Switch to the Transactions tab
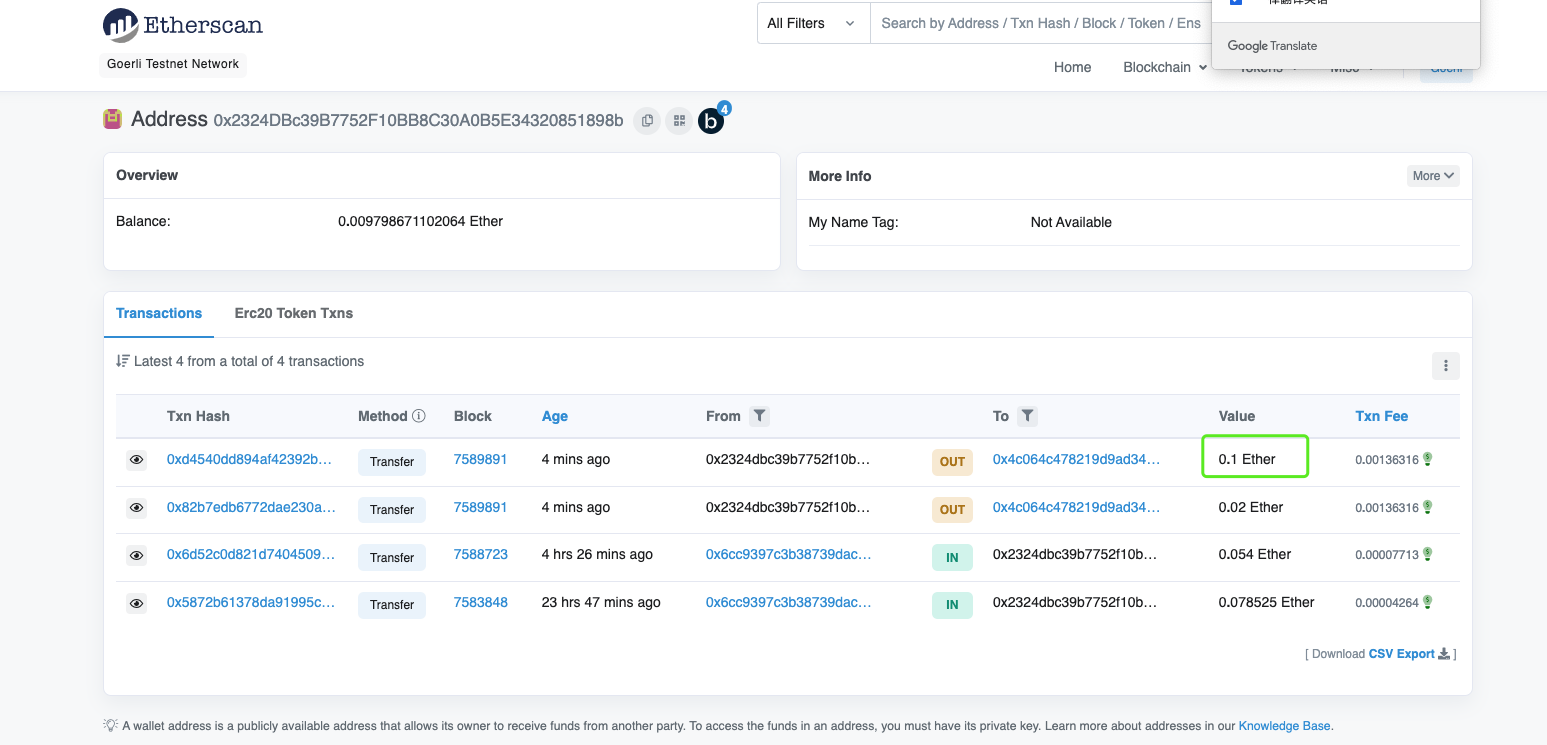Viewport: 1547px width, 745px height. coord(159,313)
